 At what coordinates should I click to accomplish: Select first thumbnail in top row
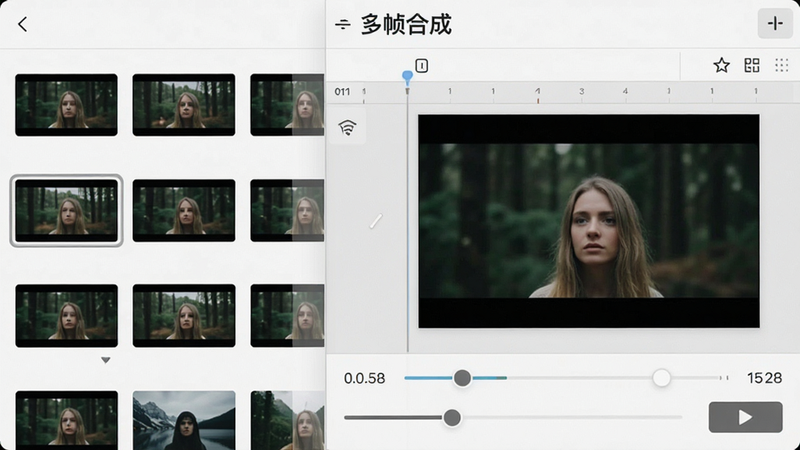pyautogui.click(x=66, y=105)
